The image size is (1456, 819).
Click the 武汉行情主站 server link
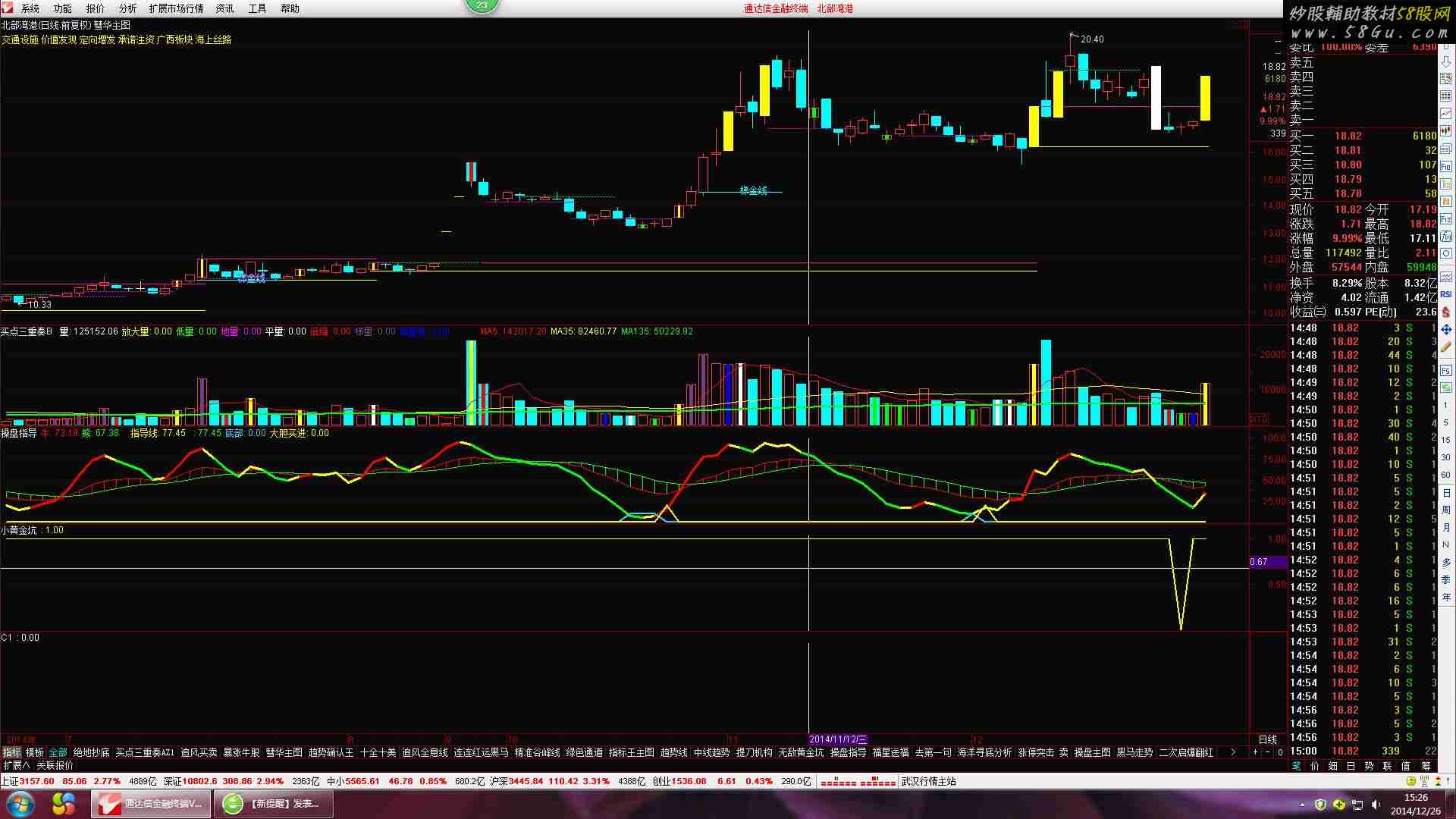point(928,781)
